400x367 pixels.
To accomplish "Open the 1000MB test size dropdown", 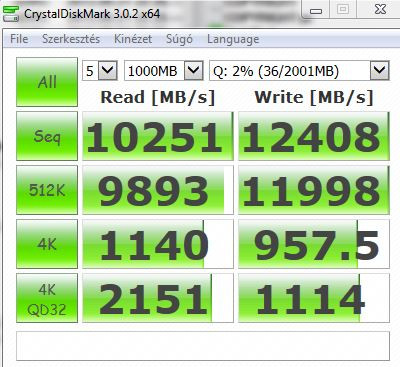I will (x=164, y=70).
